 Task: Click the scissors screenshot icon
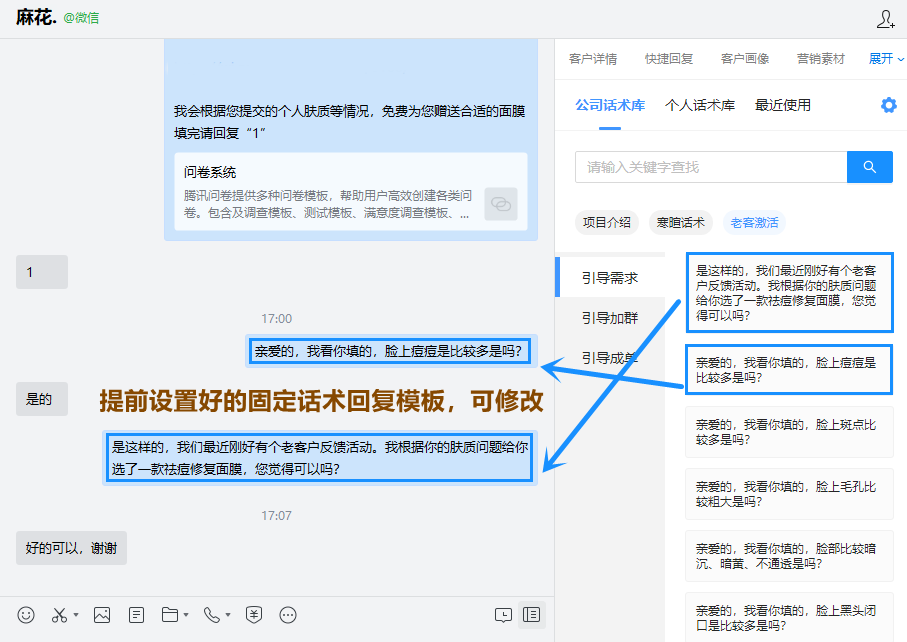[60, 615]
